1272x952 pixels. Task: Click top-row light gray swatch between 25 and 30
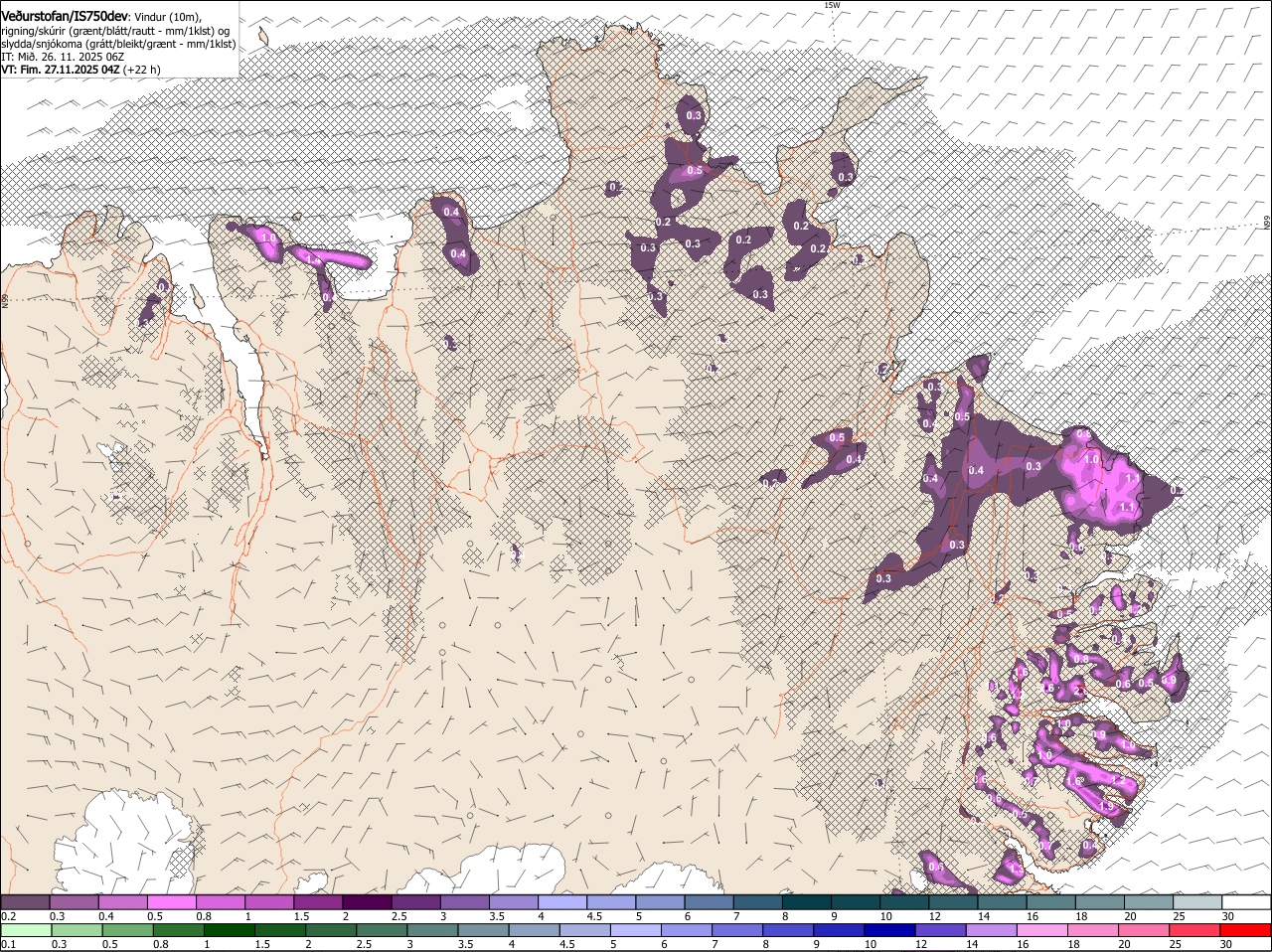coord(1197,901)
